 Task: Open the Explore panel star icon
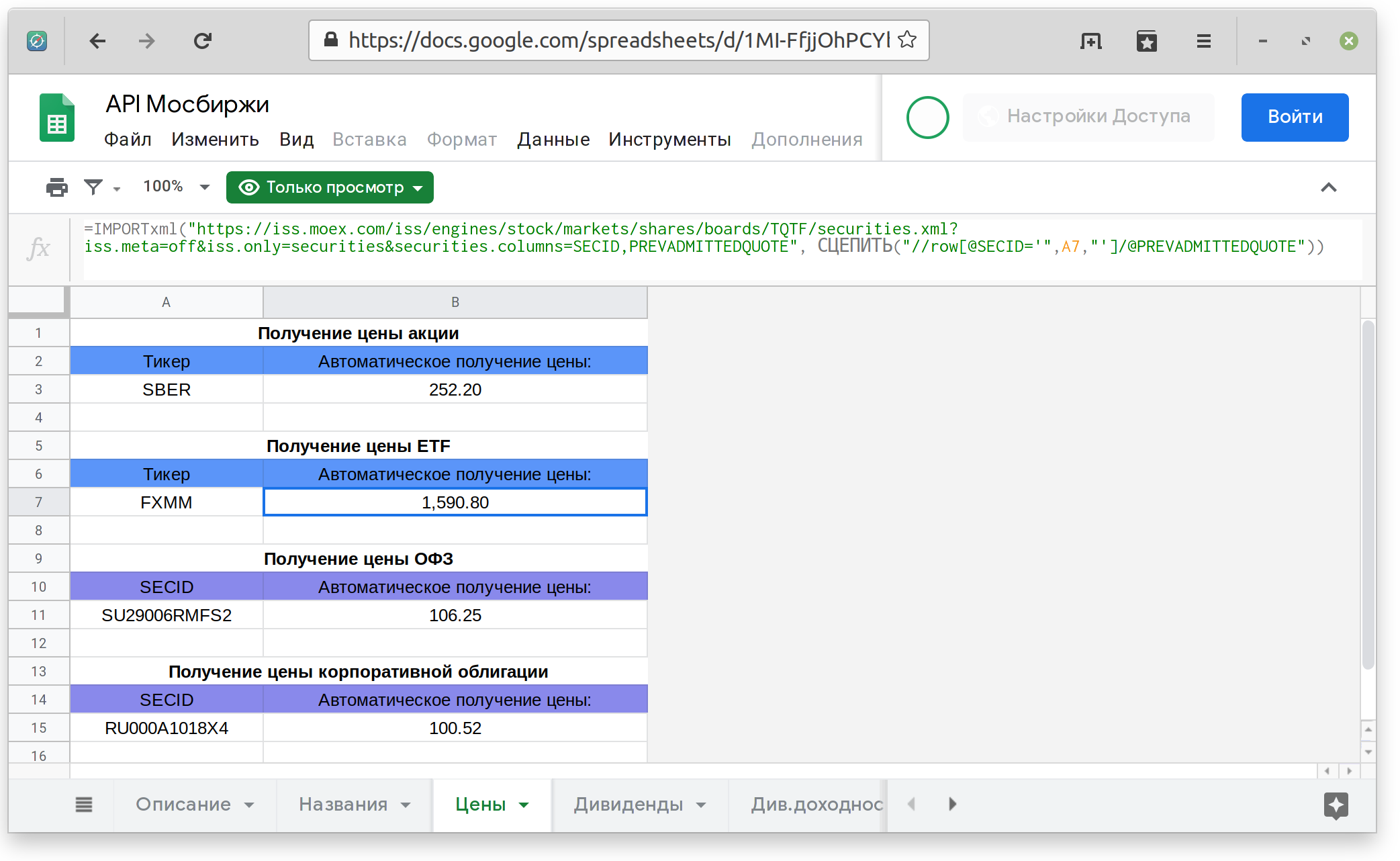[1337, 805]
